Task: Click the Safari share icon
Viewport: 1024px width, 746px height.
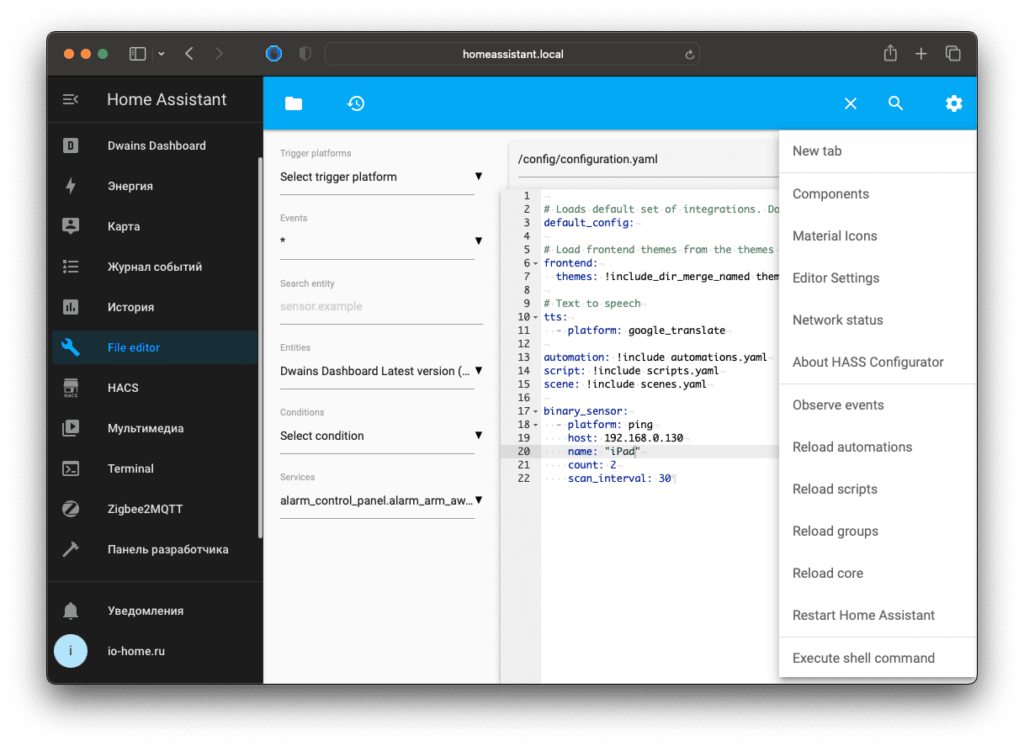Action: (x=890, y=53)
